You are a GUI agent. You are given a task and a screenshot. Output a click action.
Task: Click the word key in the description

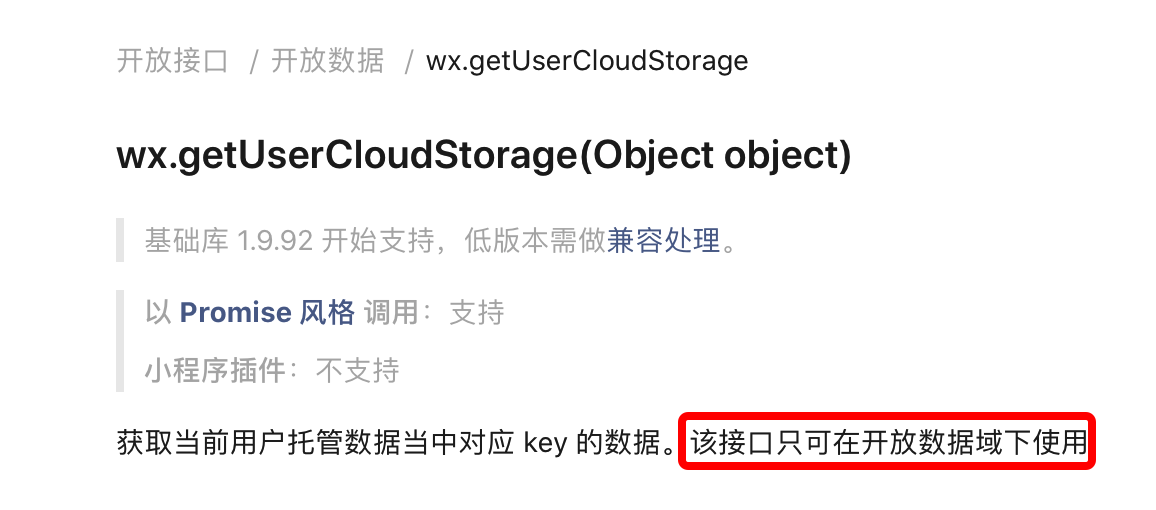click(x=546, y=442)
